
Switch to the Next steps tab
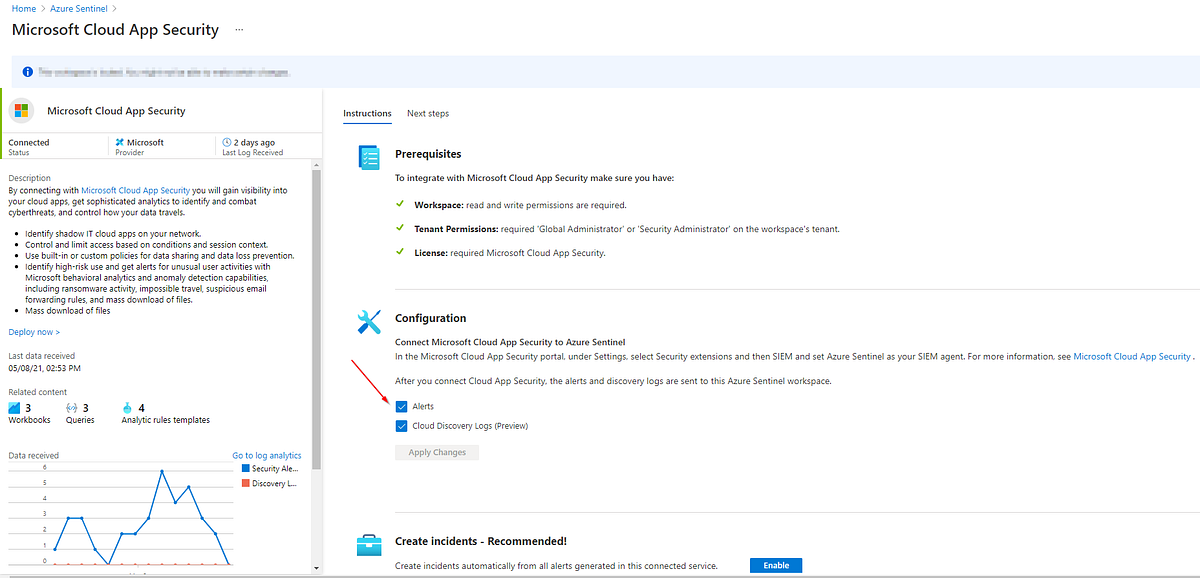click(x=428, y=113)
